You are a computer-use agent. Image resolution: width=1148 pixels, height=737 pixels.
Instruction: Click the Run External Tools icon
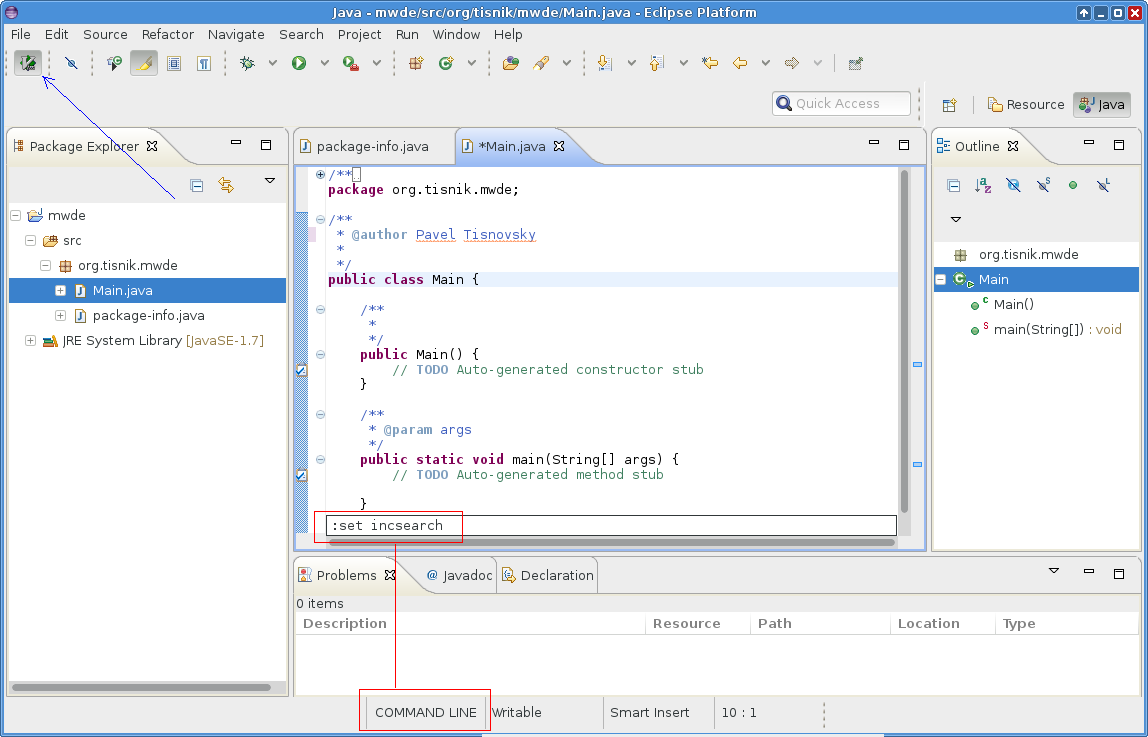coord(351,64)
